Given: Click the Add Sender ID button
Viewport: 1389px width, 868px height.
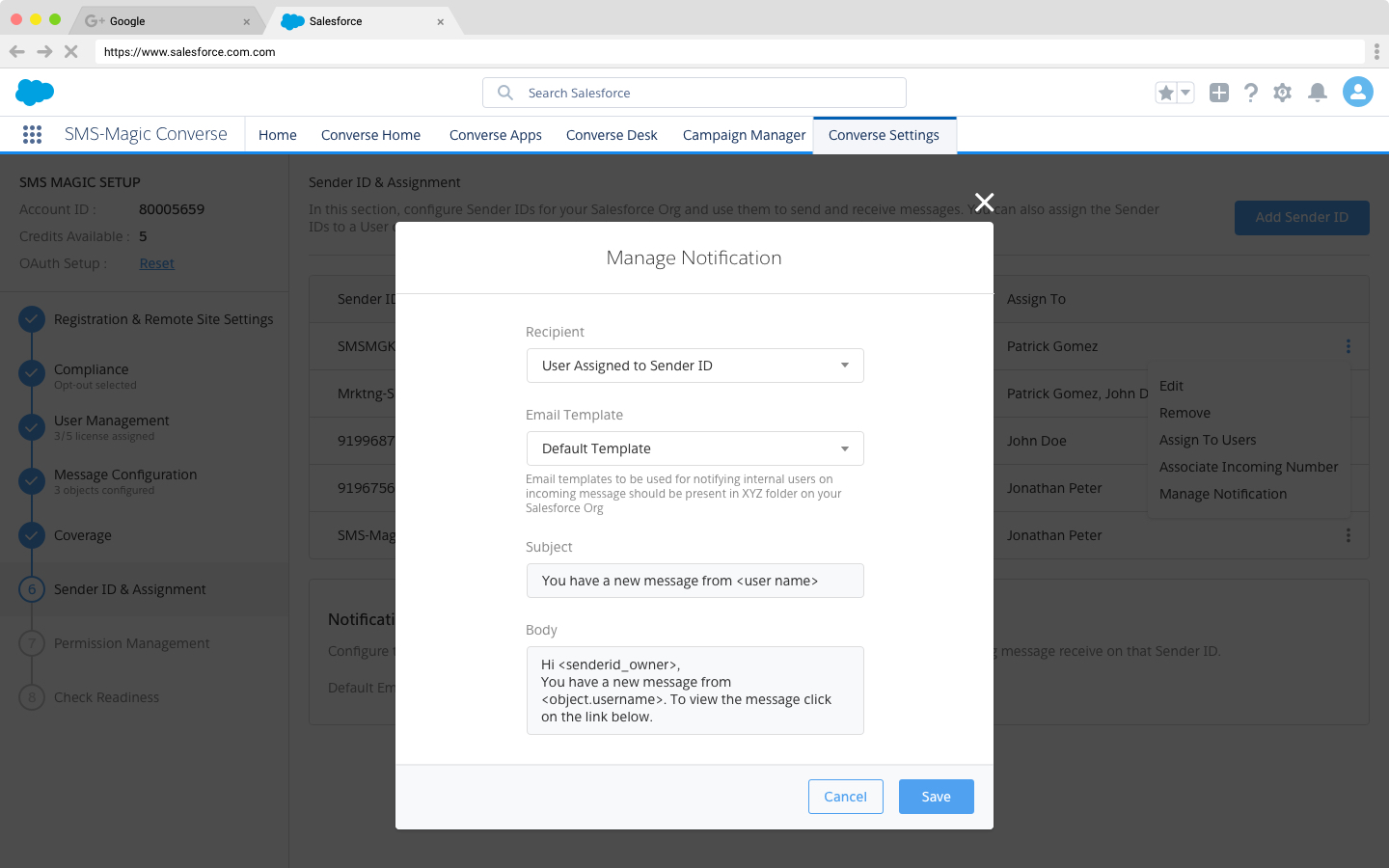Looking at the screenshot, I should coord(1301,217).
